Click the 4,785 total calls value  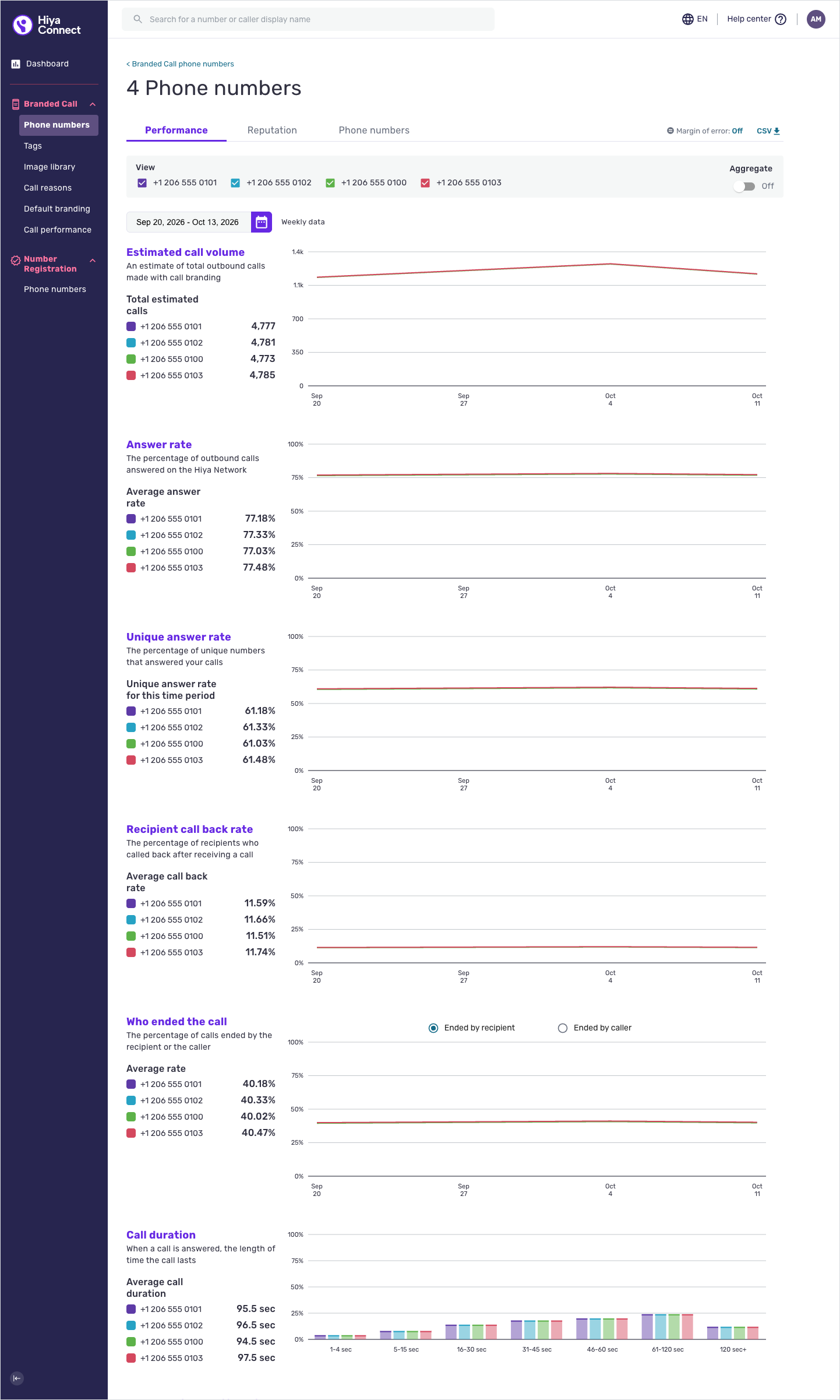point(262,375)
